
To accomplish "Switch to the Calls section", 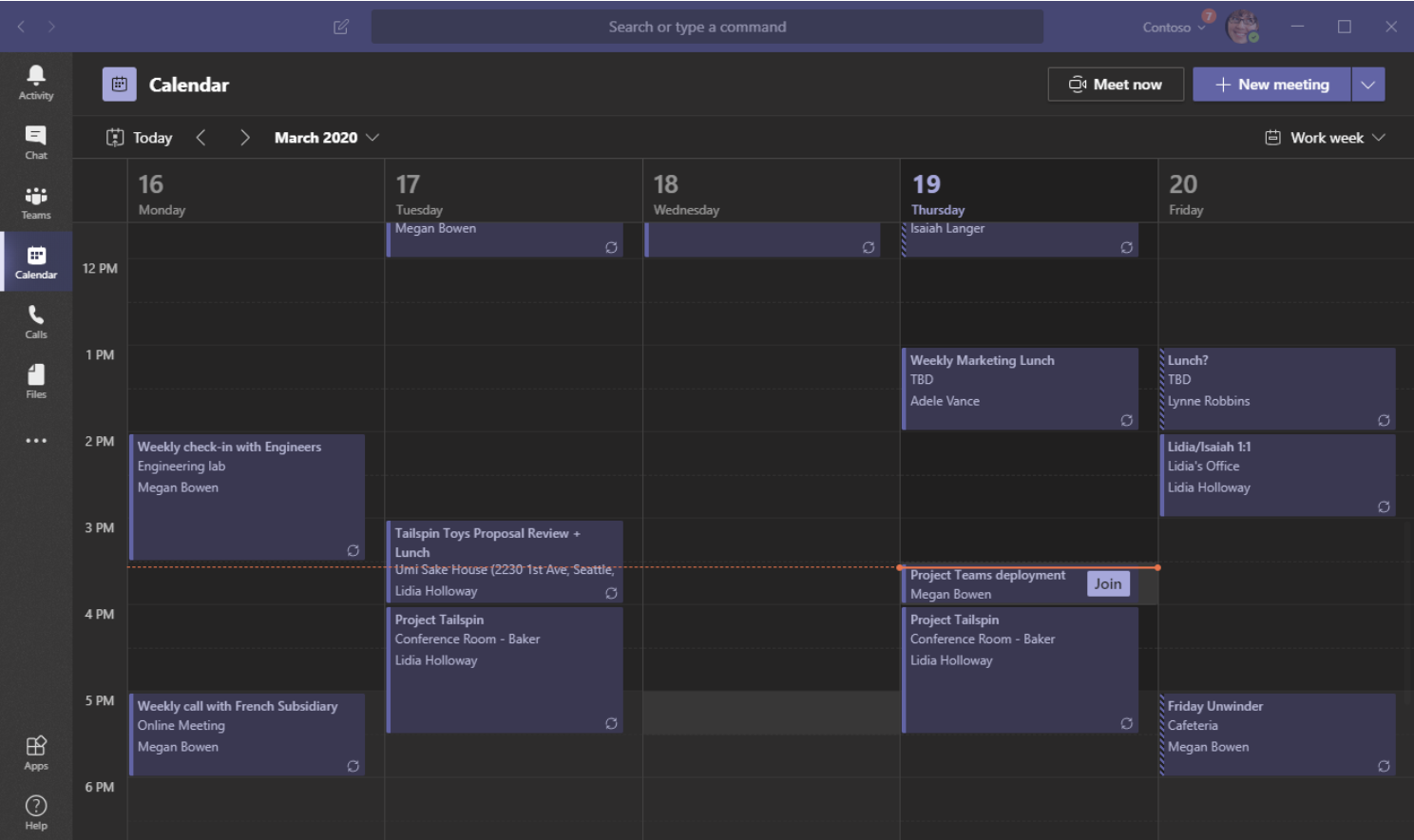I will pos(35,320).
